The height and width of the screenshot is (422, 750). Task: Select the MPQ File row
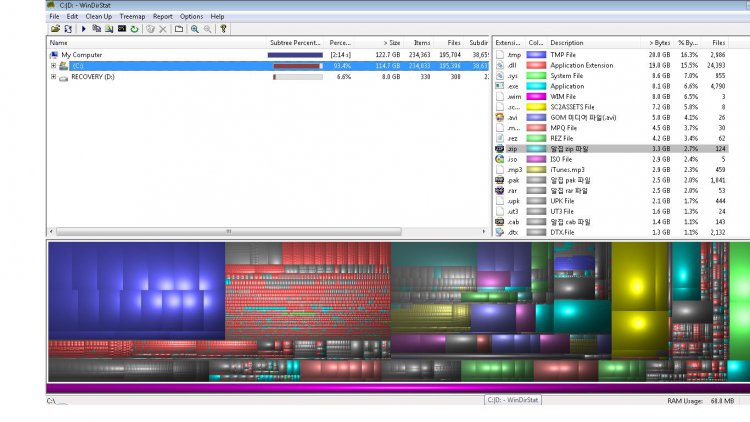pyautogui.click(x=611, y=128)
